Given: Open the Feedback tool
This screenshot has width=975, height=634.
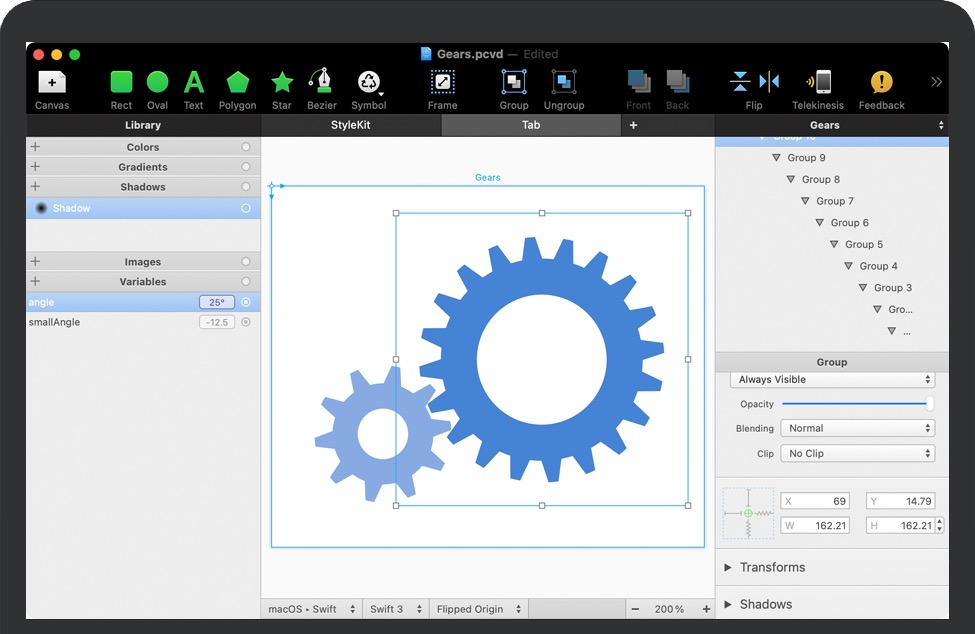Looking at the screenshot, I should tap(881, 83).
